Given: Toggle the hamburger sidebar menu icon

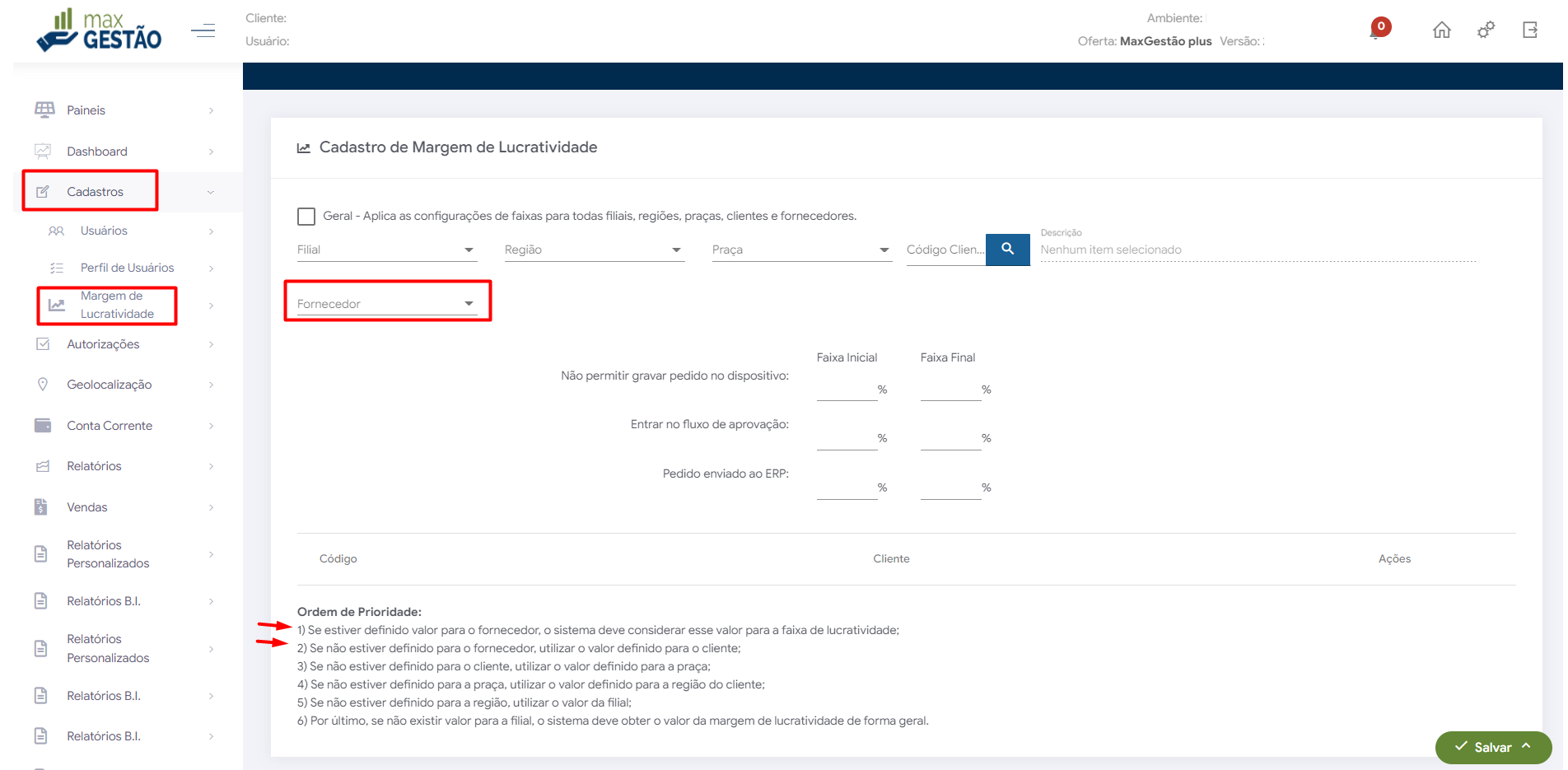Looking at the screenshot, I should pos(203,31).
